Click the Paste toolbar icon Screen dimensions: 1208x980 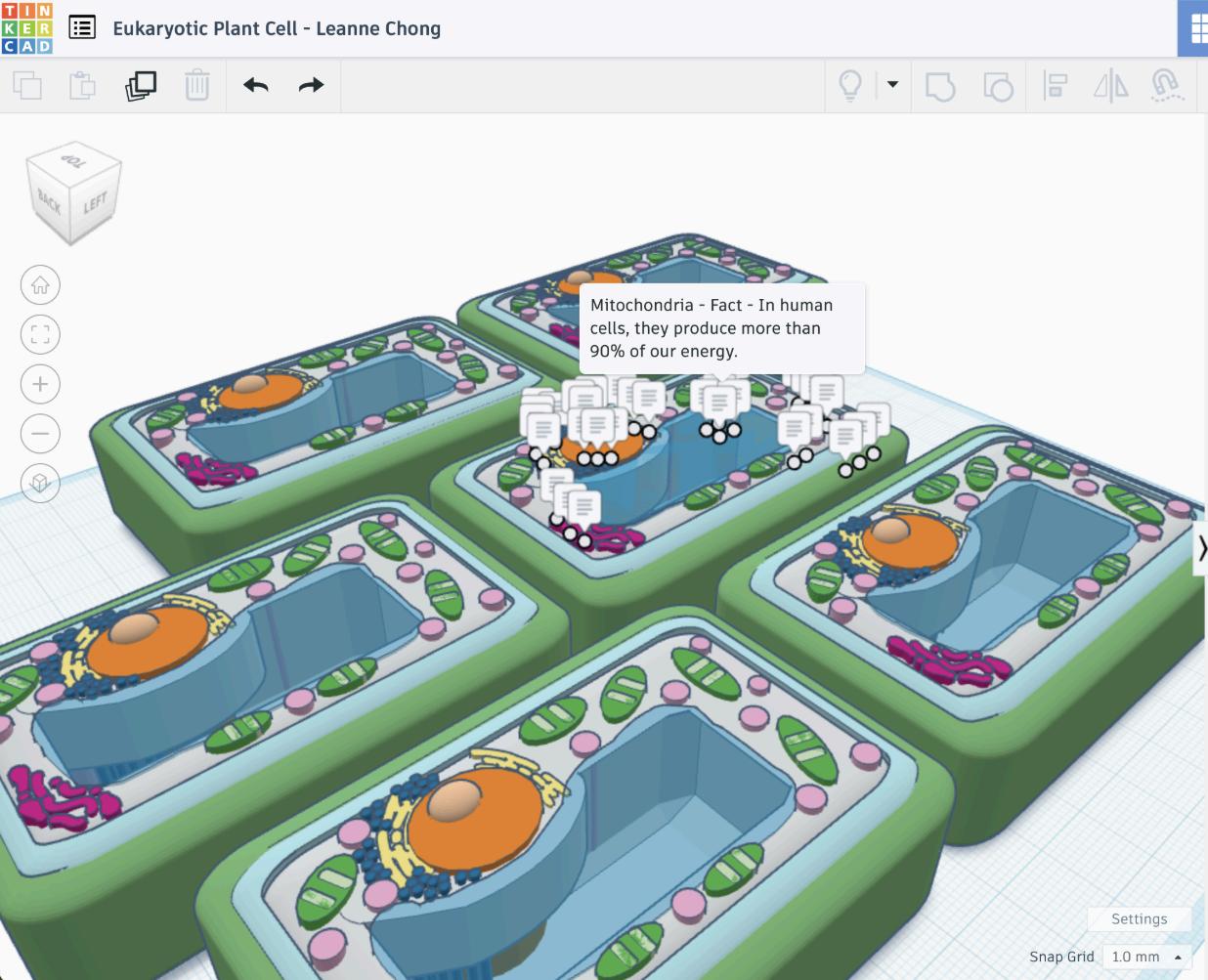point(83,85)
